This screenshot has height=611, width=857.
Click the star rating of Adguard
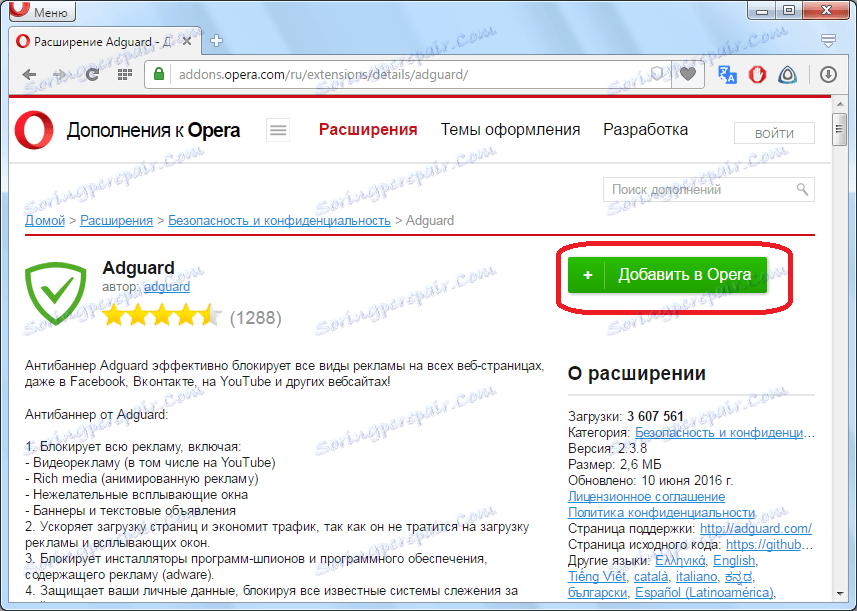click(x=162, y=316)
